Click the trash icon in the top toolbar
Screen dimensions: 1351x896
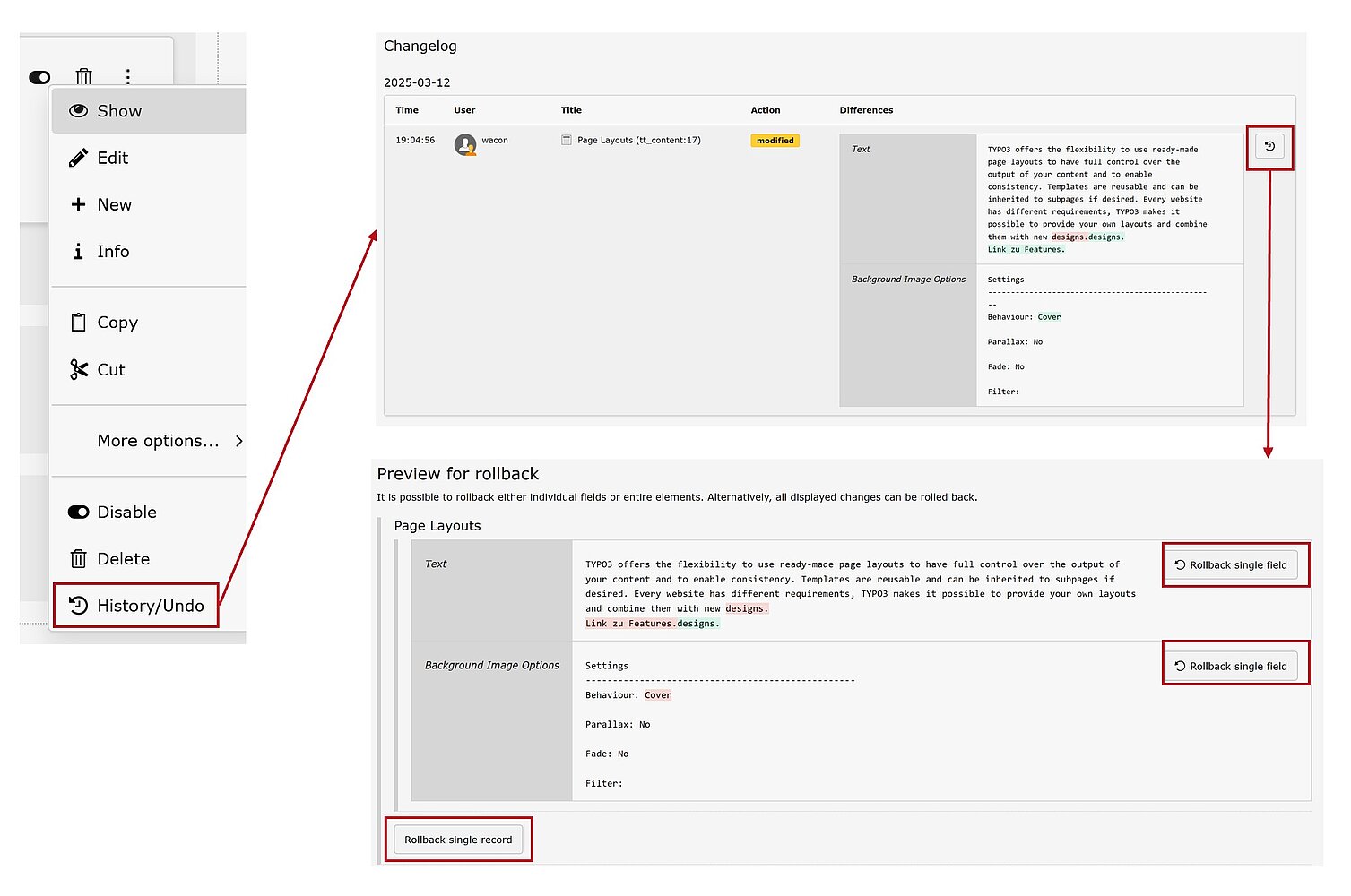pyautogui.click(x=83, y=77)
